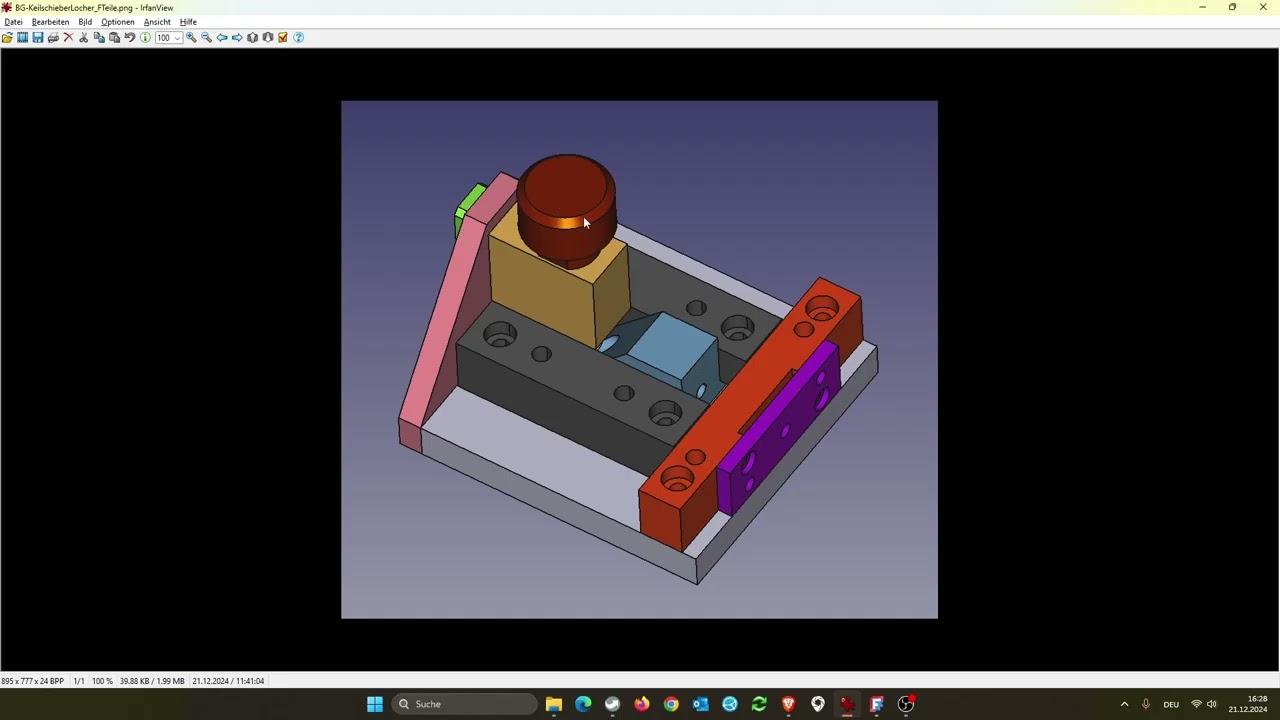This screenshot has height=720, width=1280.
Task: Click the 1/1 image index status text
Action: pos(78,681)
